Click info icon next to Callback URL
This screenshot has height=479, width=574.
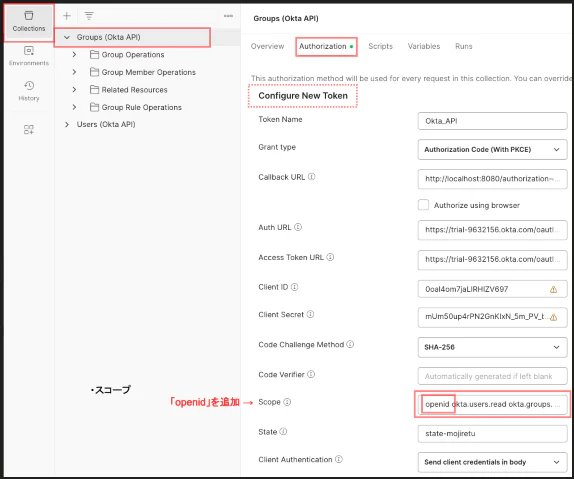(312, 177)
